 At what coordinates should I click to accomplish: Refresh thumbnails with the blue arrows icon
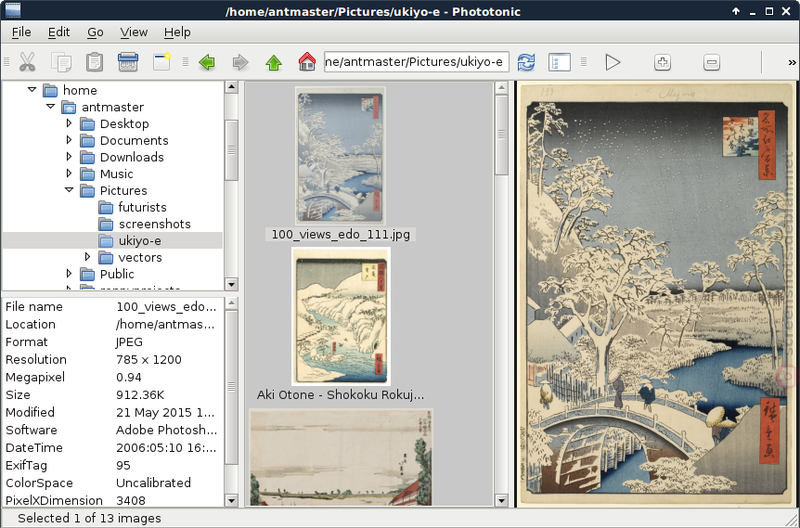tap(526, 62)
